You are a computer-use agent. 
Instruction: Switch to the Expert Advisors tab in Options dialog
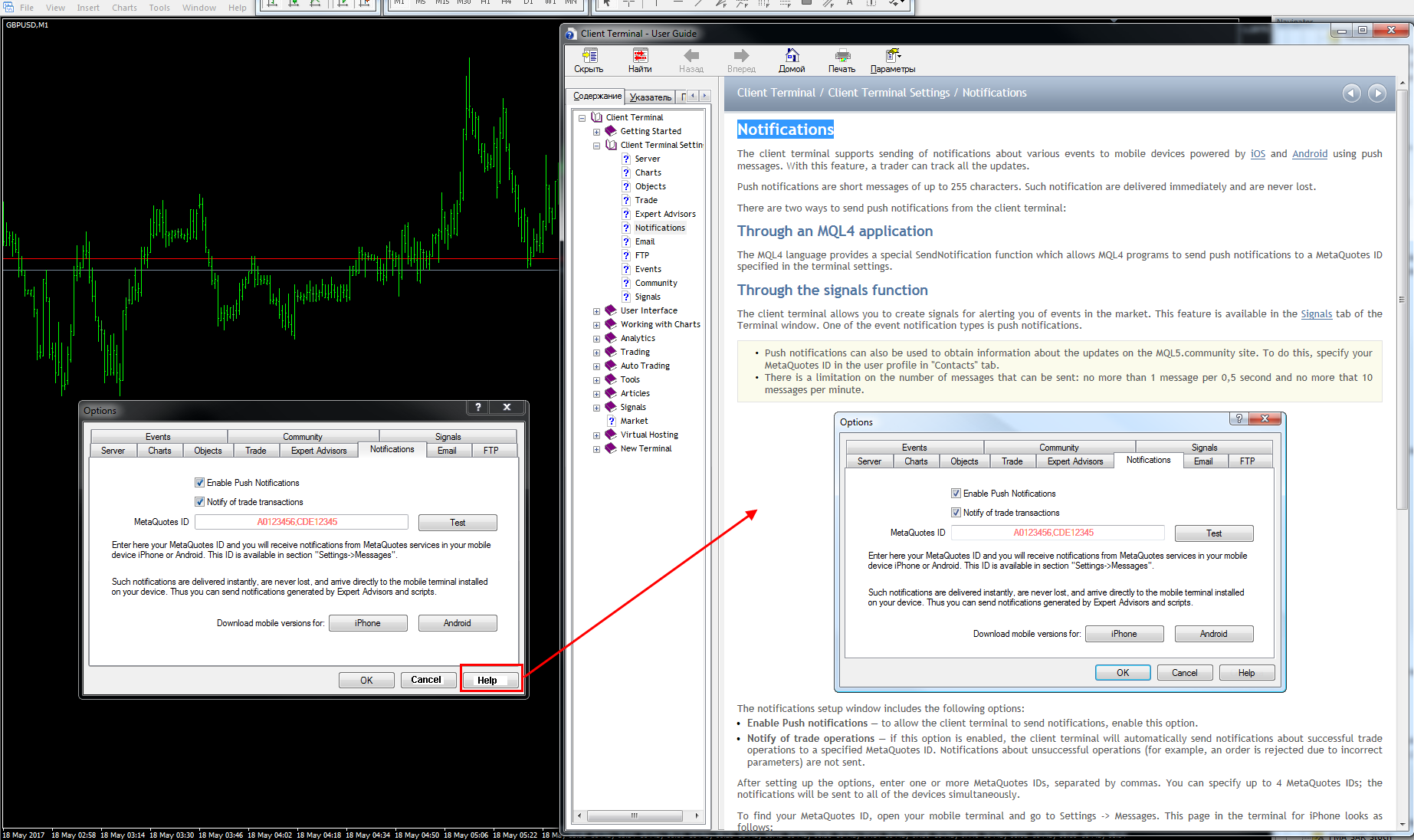(x=319, y=451)
